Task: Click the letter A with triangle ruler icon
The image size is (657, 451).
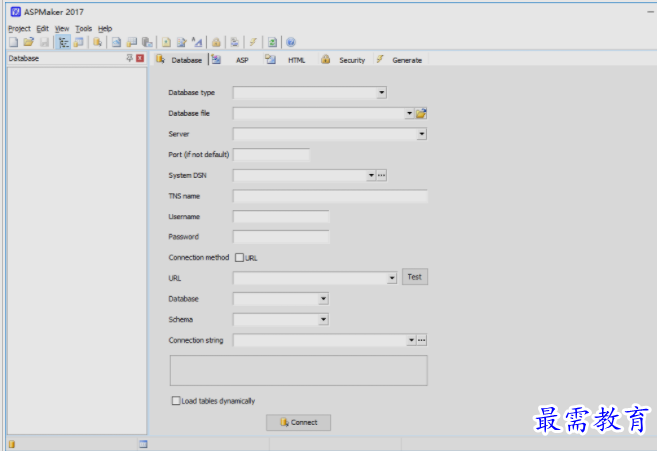Action: [197, 42]
